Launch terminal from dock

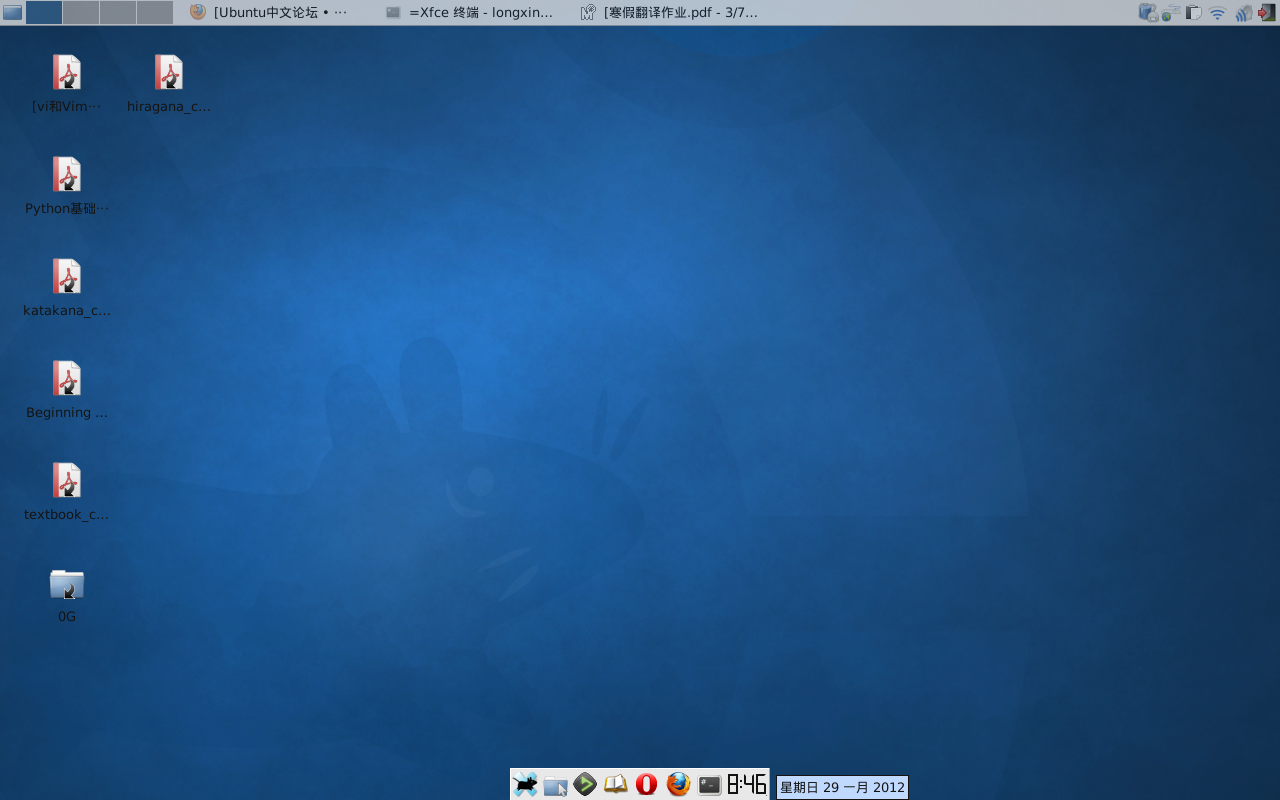pos(710,785)
